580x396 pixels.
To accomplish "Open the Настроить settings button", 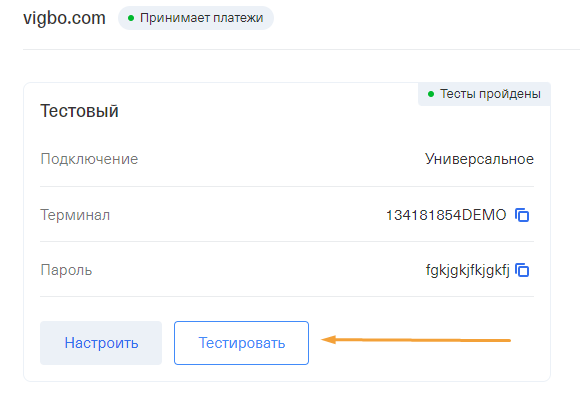I will coord(101,343).
